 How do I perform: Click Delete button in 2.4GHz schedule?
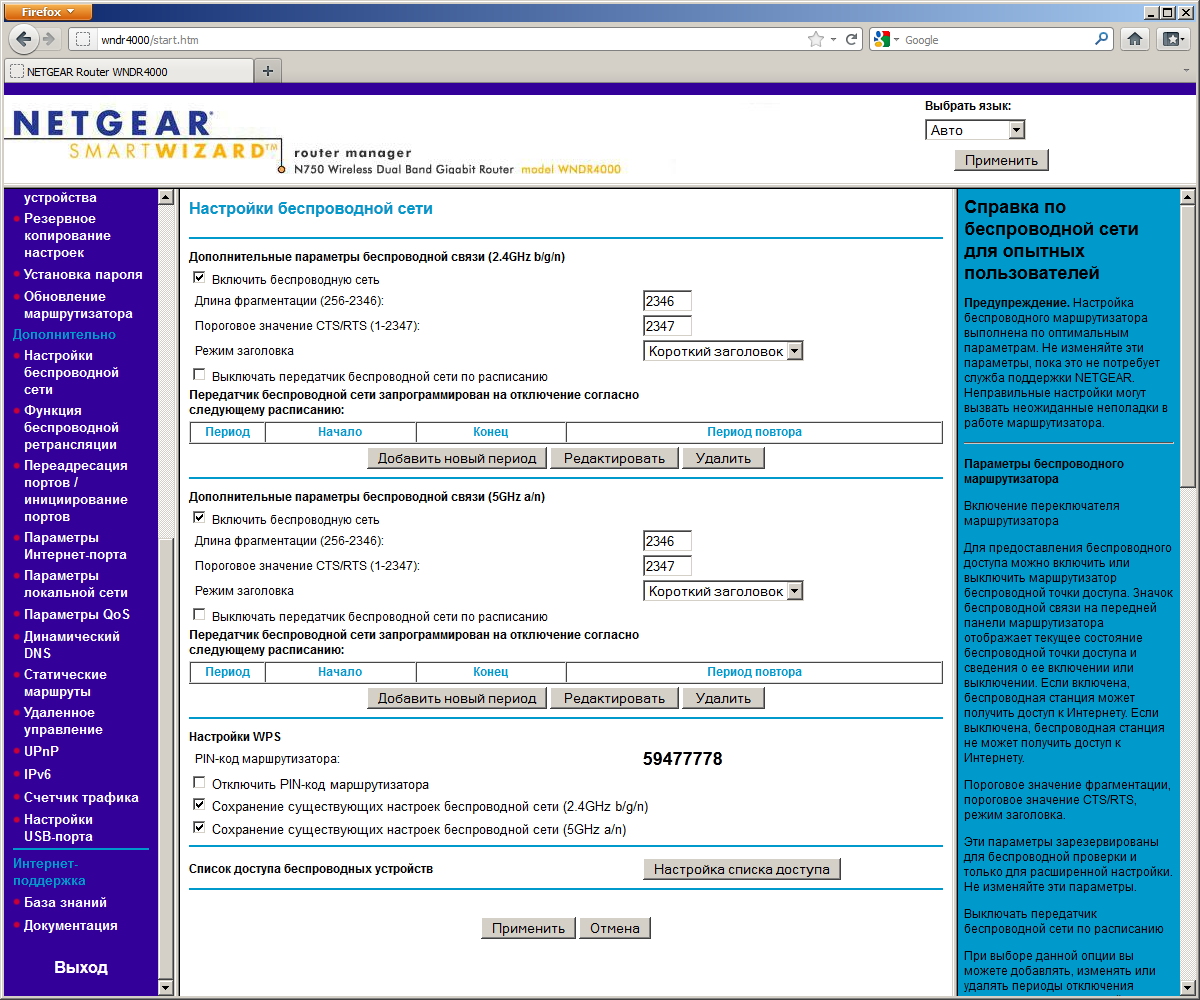tap(723, 458)
